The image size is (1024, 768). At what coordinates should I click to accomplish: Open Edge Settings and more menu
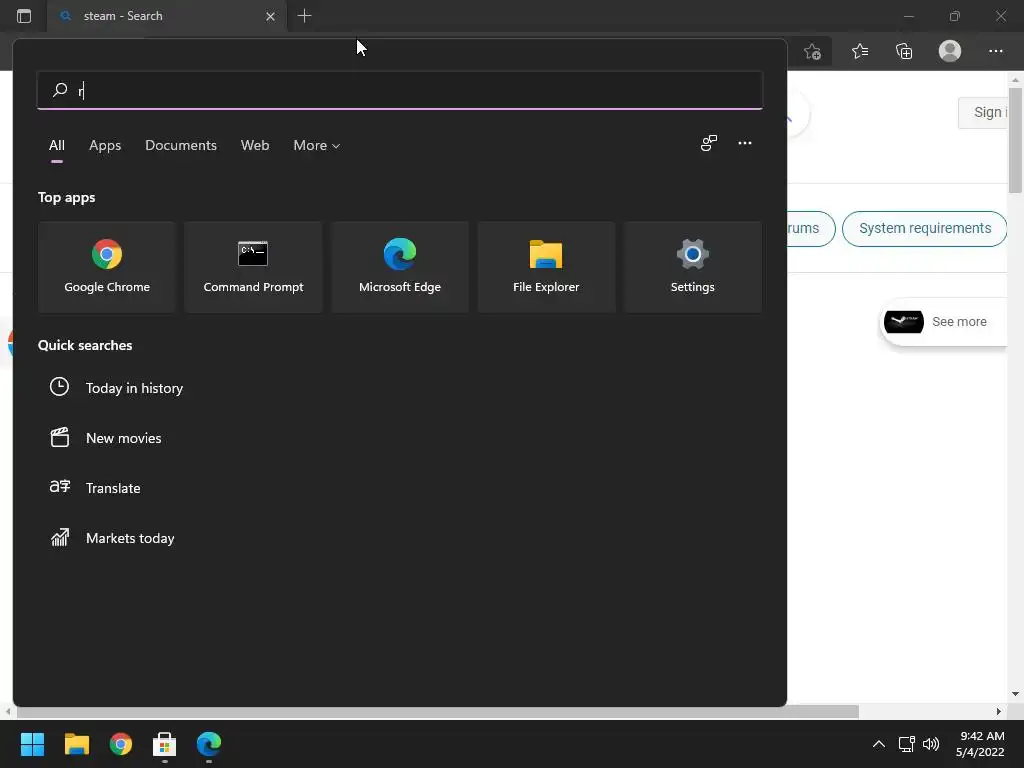(x=995, y=51)
